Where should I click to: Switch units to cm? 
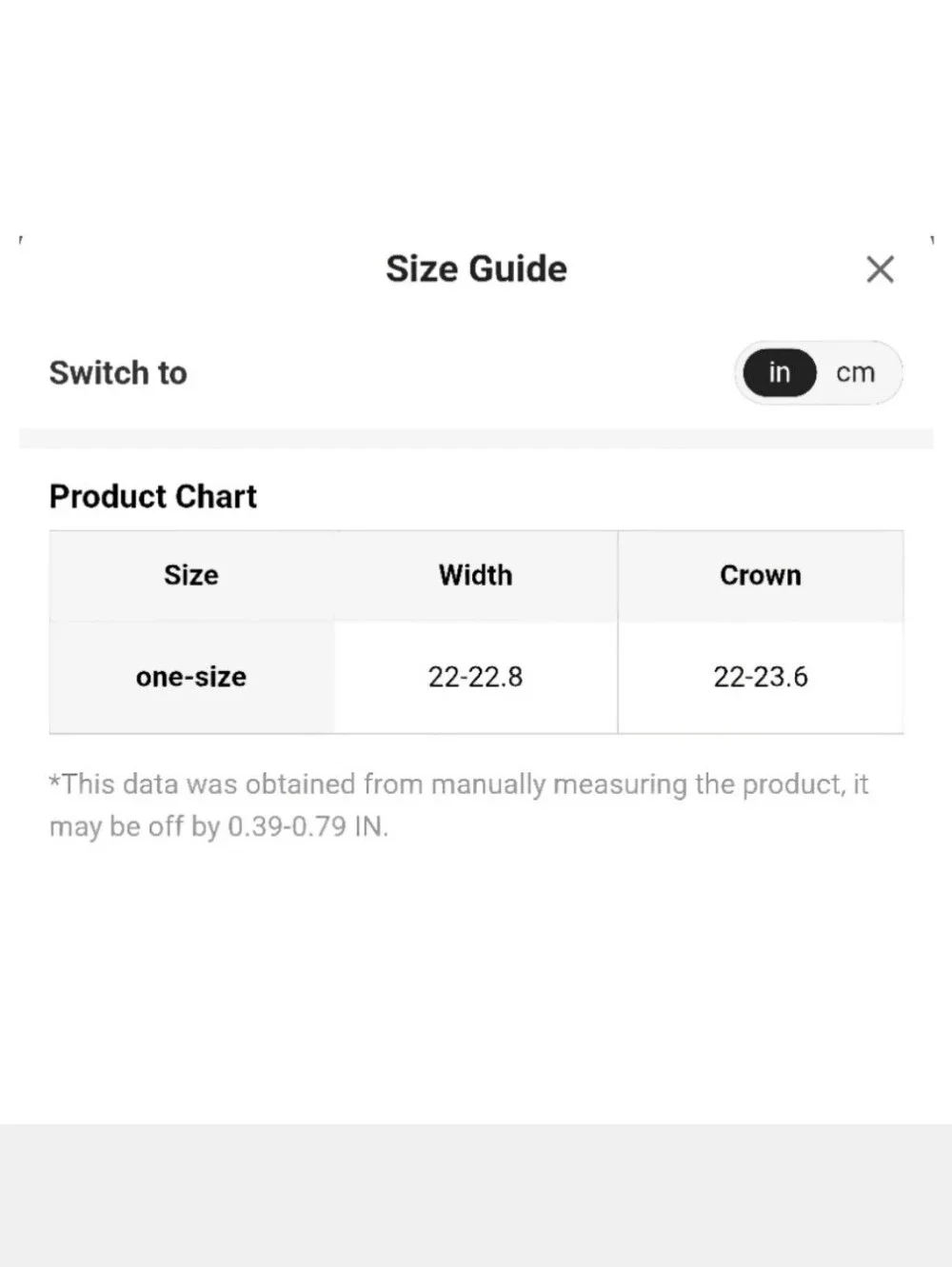(x=855, y=372)
